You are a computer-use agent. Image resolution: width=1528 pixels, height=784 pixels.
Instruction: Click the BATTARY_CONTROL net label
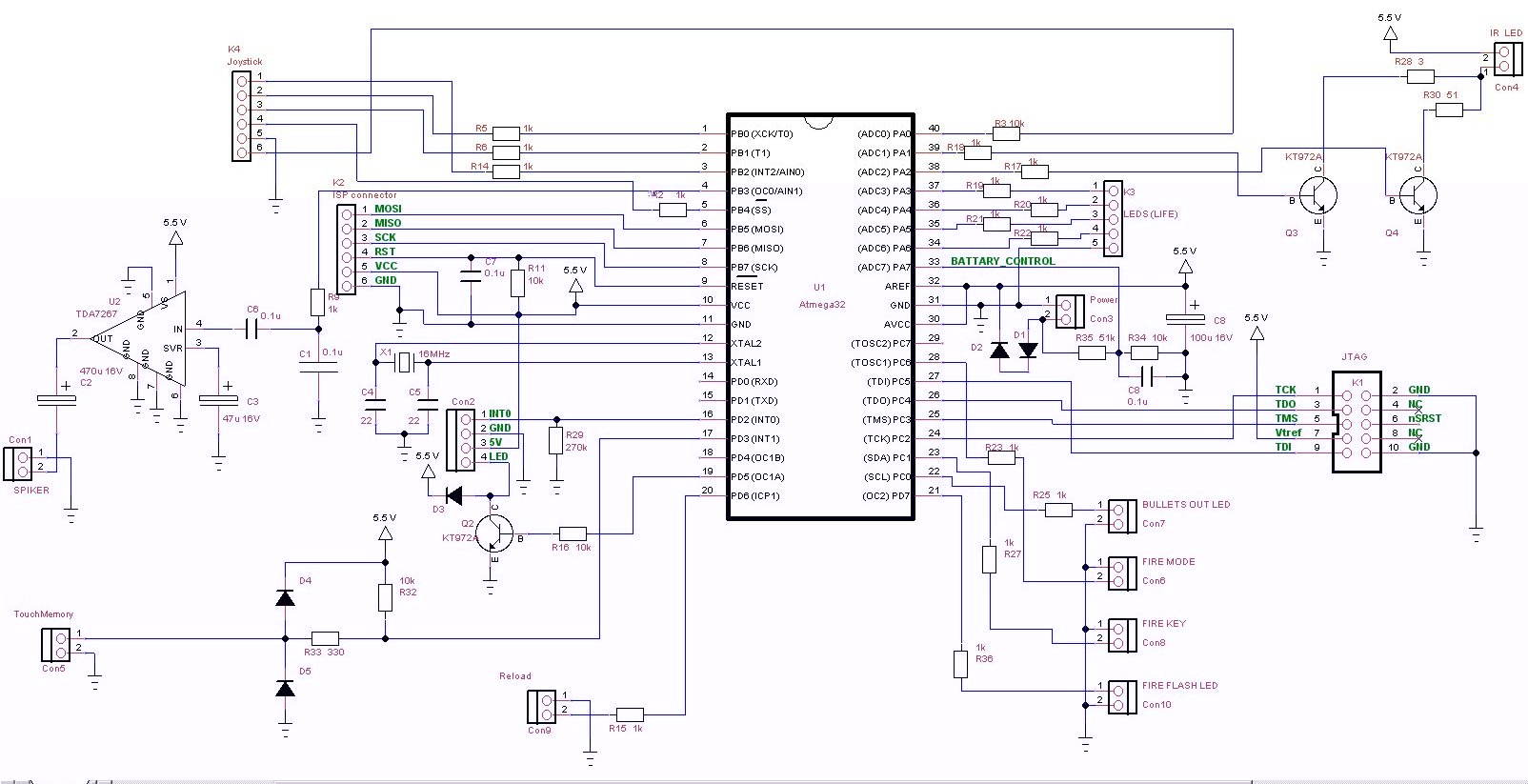tap(1002, 261)
